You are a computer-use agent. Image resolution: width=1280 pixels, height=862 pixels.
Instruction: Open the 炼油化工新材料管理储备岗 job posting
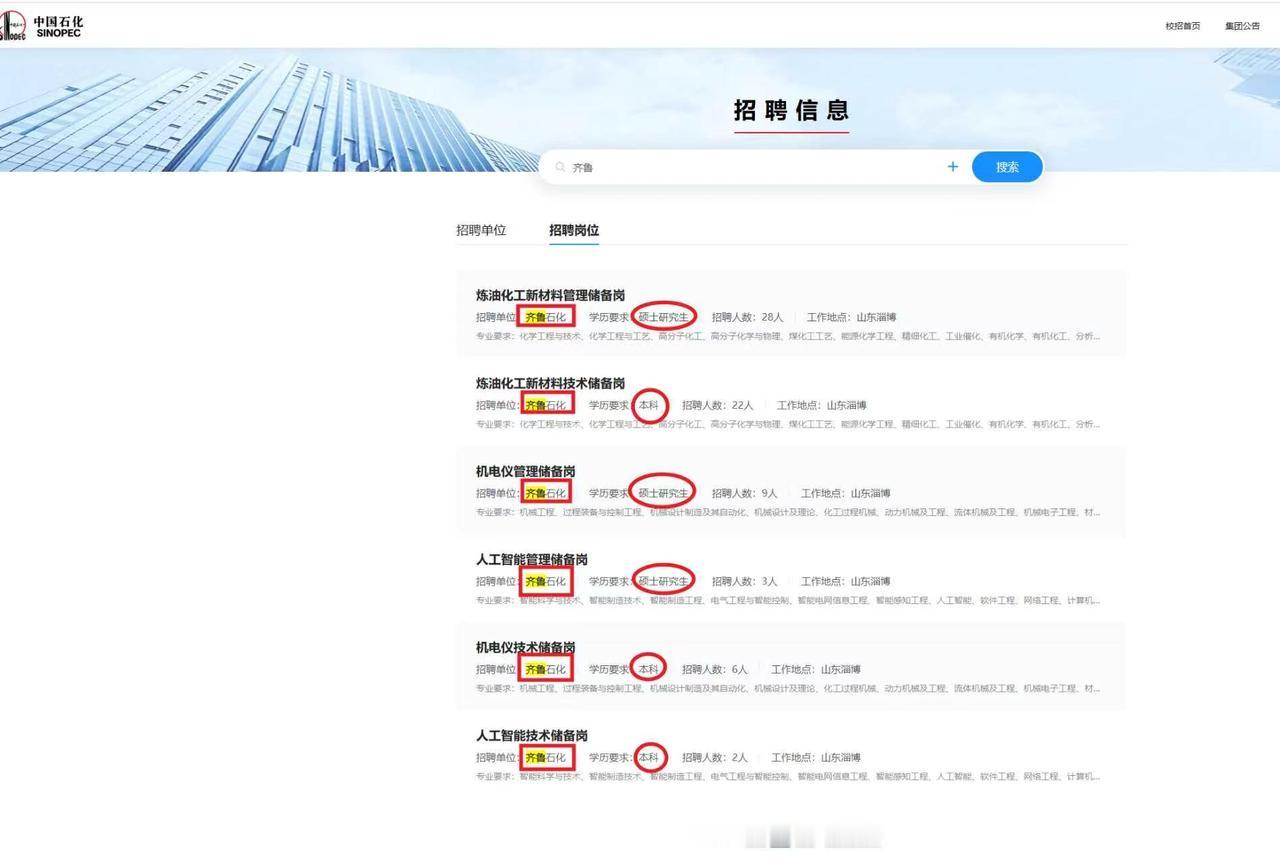(550, 295)
